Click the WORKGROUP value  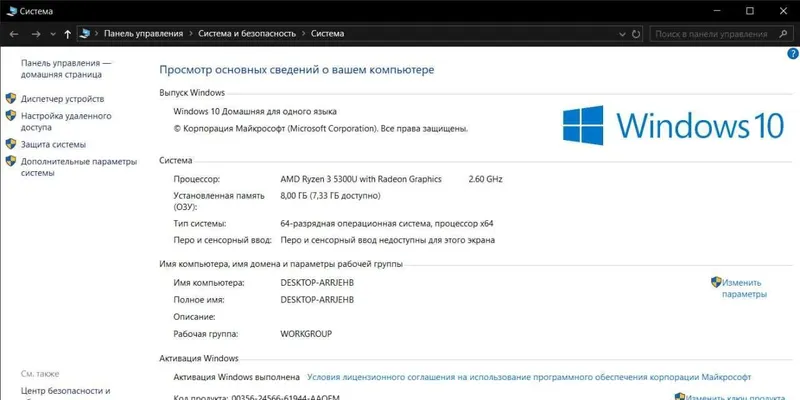pyautogui.click(x=306, y=334)
